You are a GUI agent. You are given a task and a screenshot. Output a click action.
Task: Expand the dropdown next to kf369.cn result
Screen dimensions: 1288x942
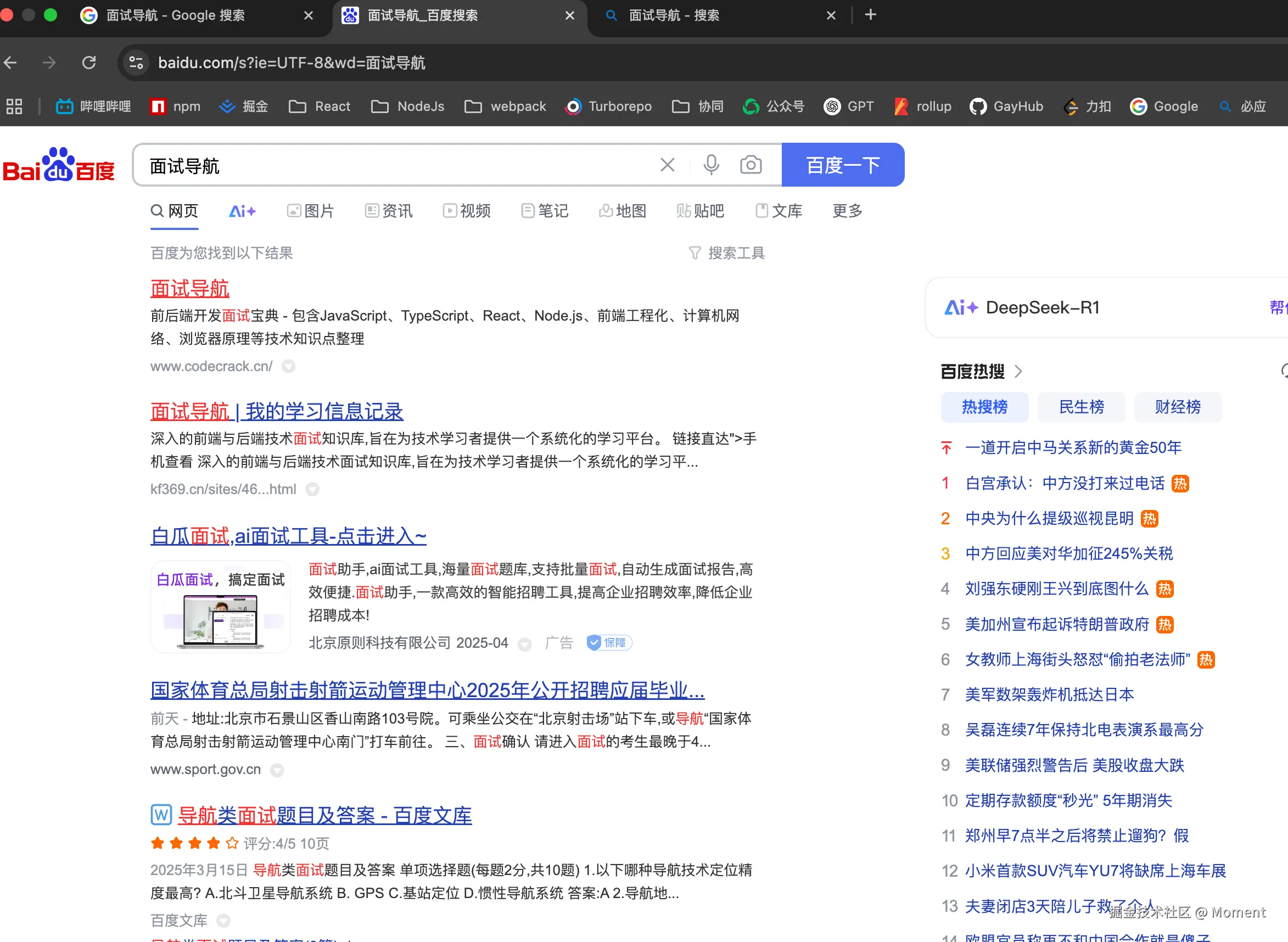312,489
